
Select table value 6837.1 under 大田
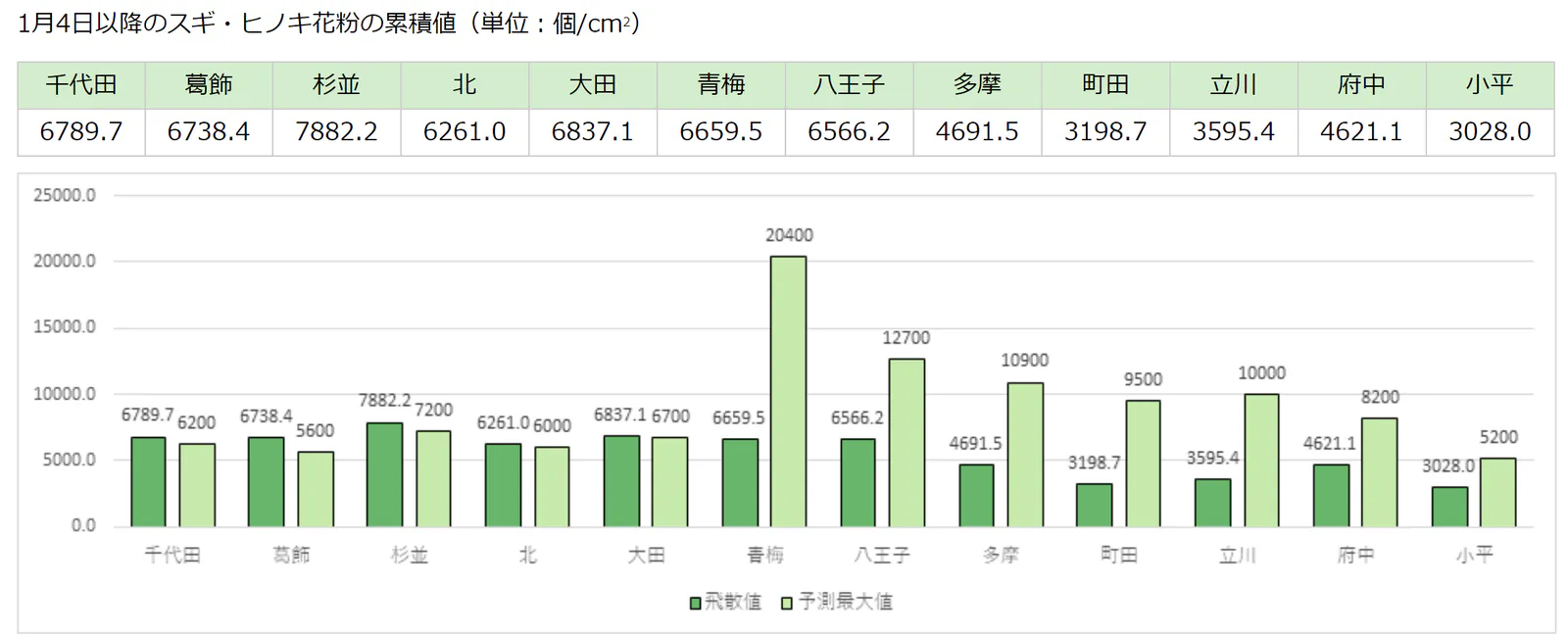click(593, 132)
